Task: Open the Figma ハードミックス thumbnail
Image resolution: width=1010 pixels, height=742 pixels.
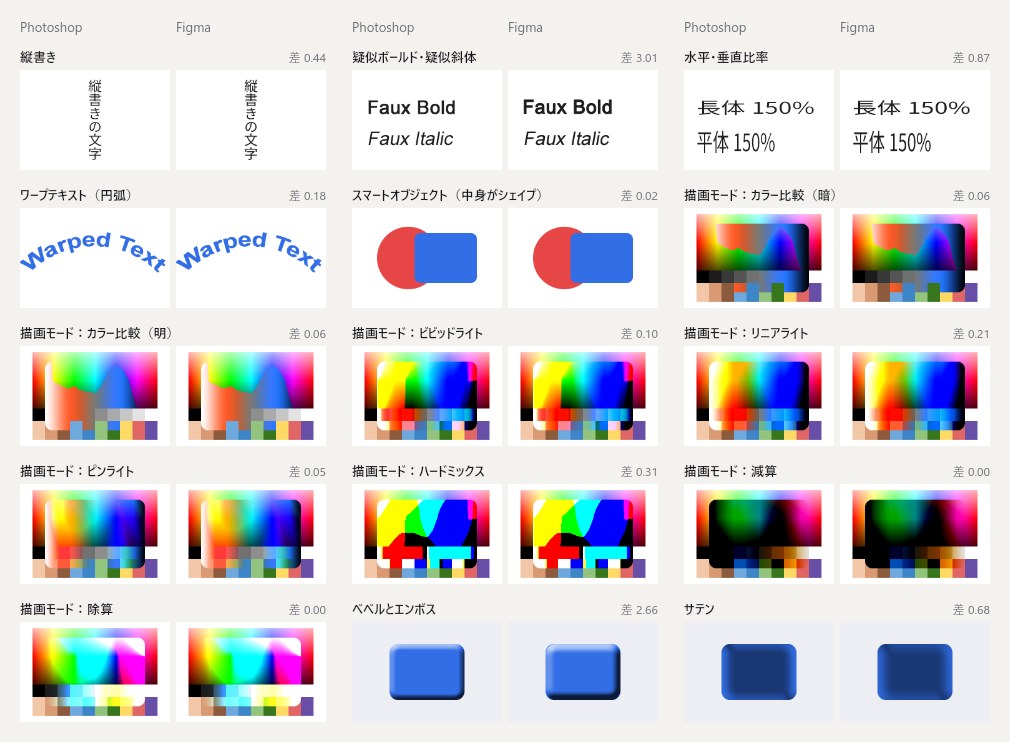Action: click(x=583, y=534)
